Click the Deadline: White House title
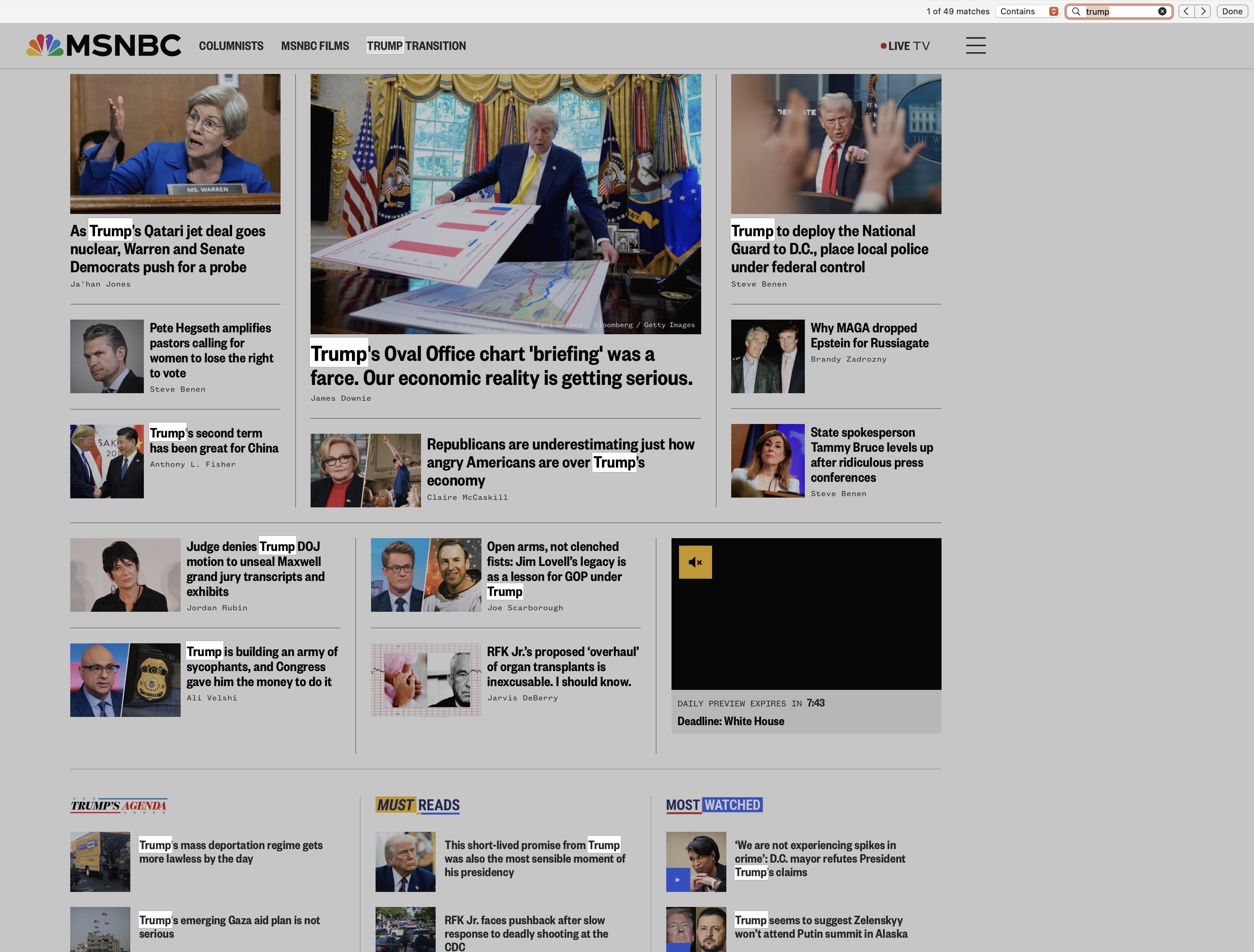The image size is (1254, 952). click(x=731, y=721)
